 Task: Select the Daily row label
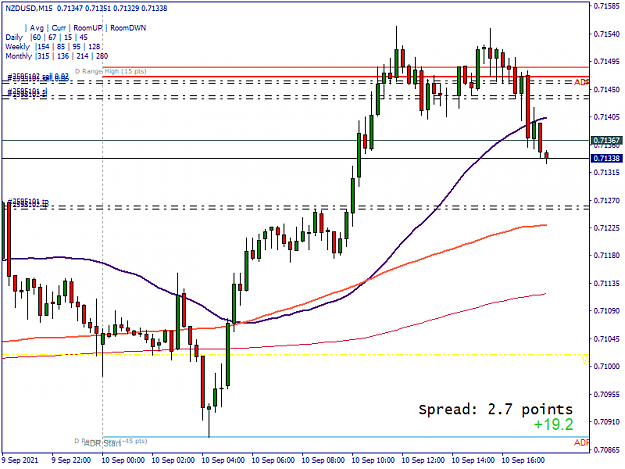[x=14, y=37]
